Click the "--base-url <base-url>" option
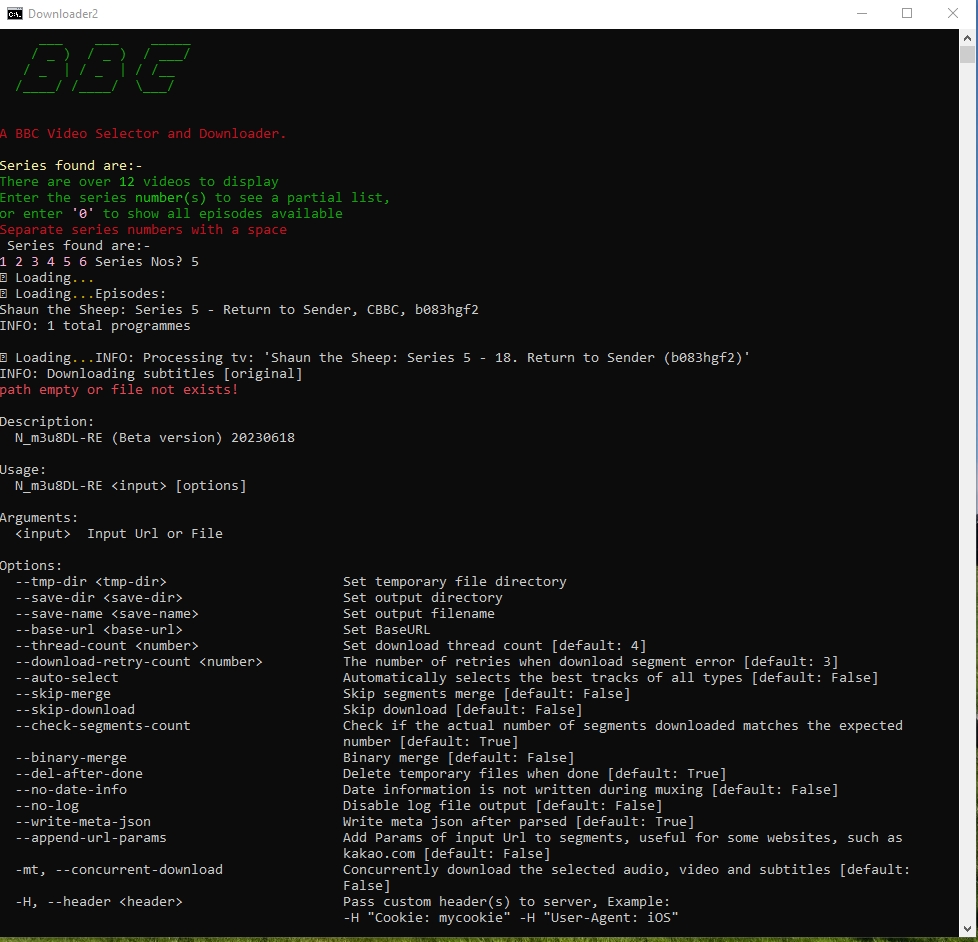The width and height of the screenshot is (978, 942). coord(99,629)
